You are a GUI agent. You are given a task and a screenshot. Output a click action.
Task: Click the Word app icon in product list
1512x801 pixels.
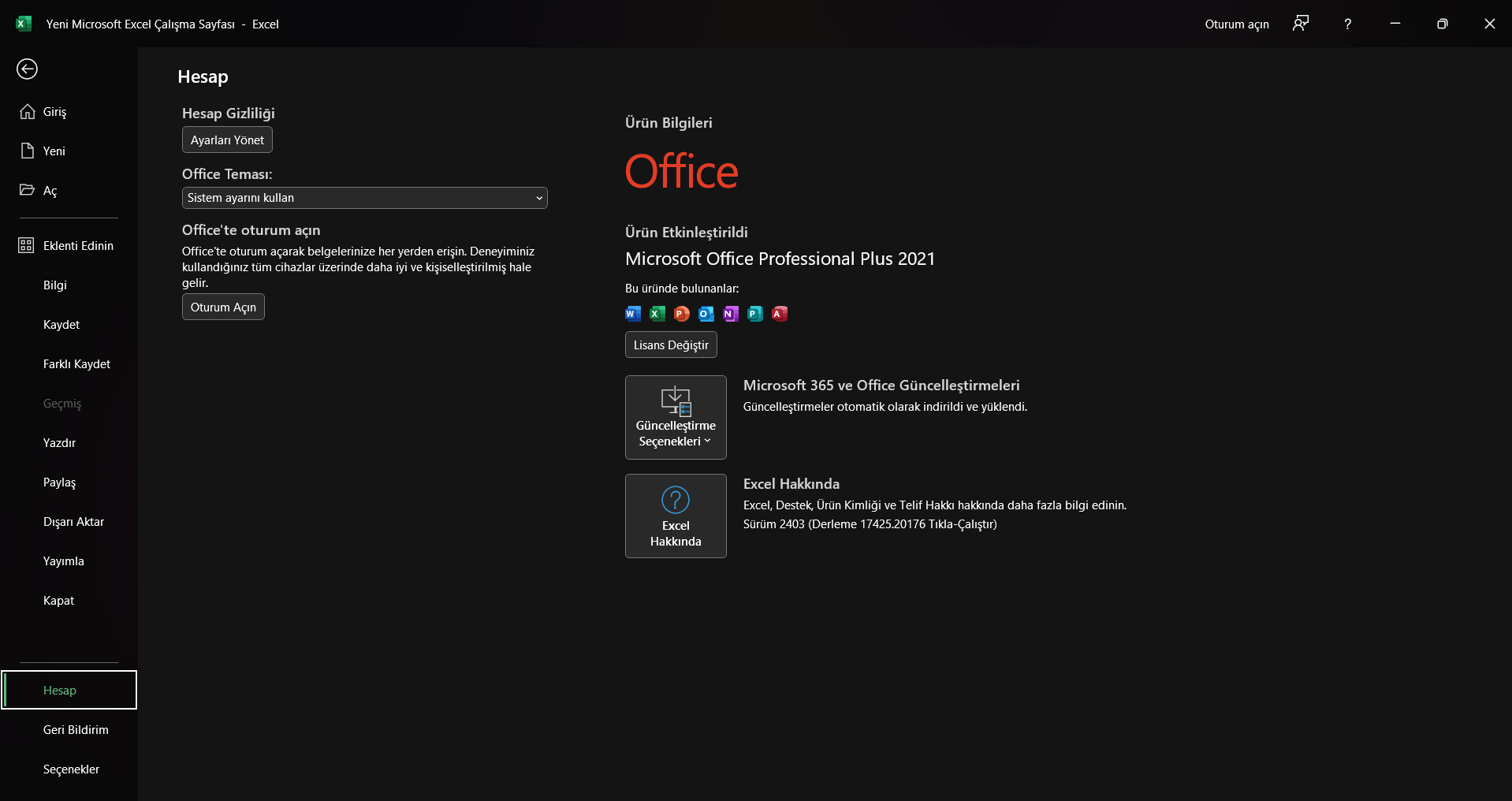point(632,314)
